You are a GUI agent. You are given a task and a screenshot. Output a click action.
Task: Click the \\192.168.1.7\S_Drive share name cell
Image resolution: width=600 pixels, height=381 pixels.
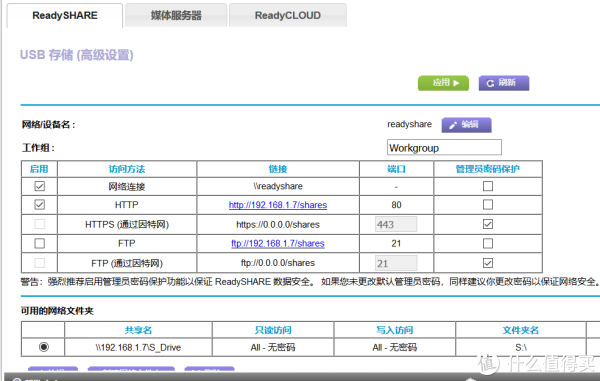point(138,347)
